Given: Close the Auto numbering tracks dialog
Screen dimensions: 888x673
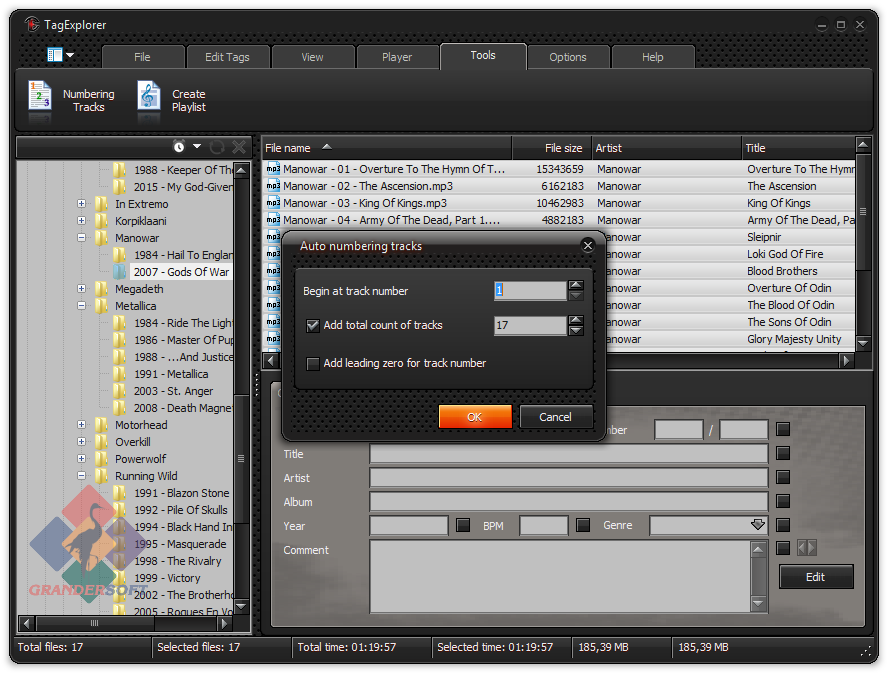Looking at the screenshot, I should pyautogui.click(x=588, y=246).
